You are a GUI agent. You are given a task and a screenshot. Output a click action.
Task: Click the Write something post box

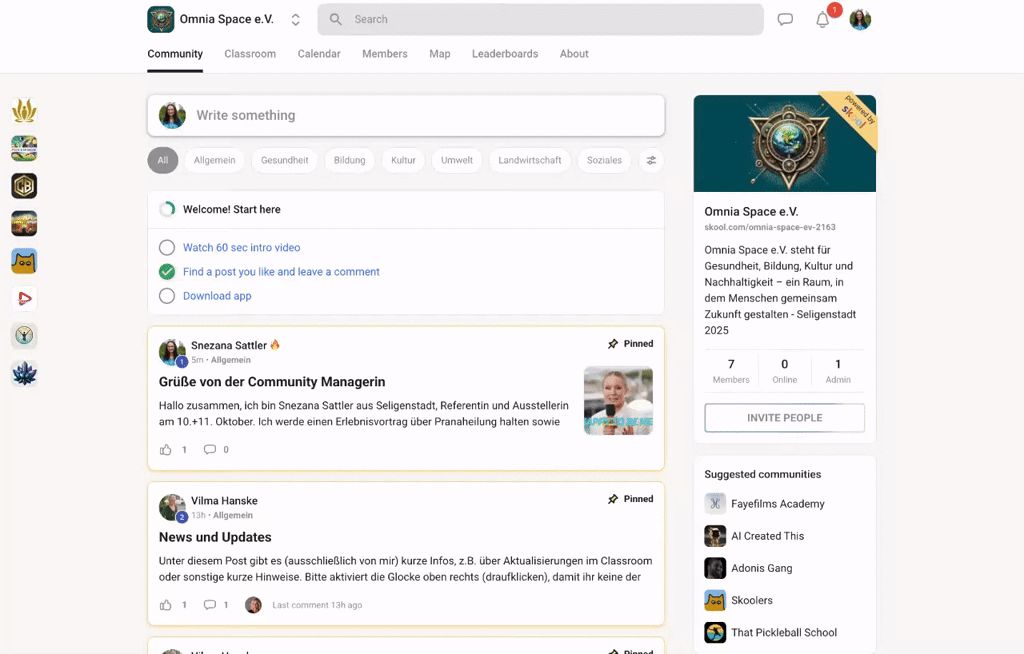pyautogui.click(x=406, y=116)
